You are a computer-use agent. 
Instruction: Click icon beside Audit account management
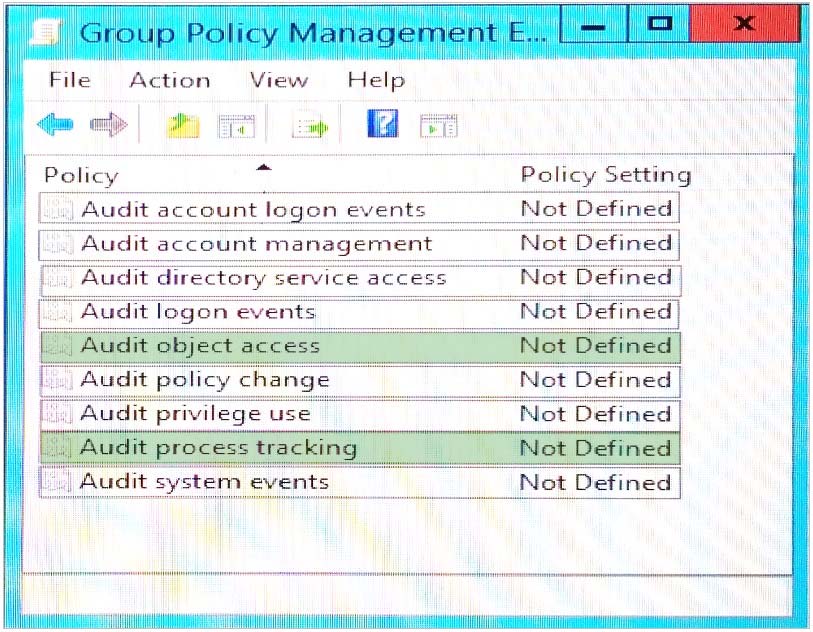(x=58, y=243)
